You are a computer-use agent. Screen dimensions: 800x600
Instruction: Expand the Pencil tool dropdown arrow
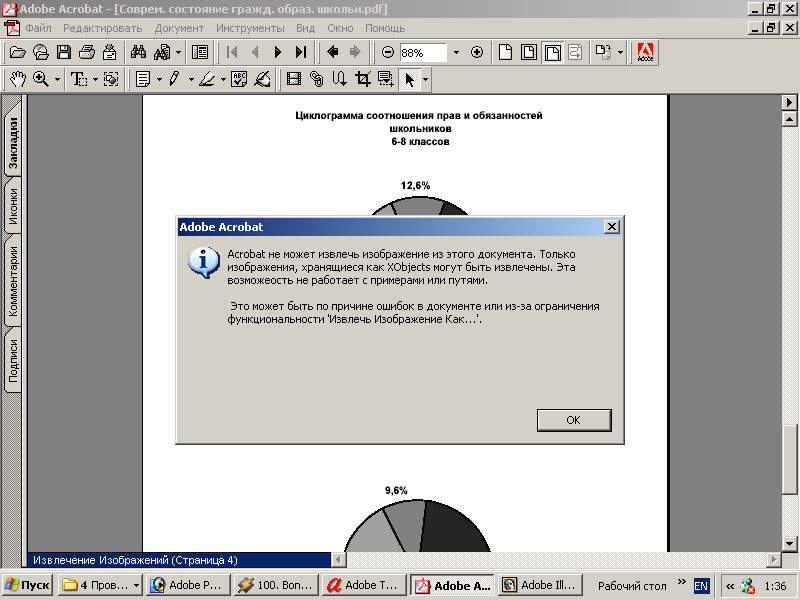191,79
